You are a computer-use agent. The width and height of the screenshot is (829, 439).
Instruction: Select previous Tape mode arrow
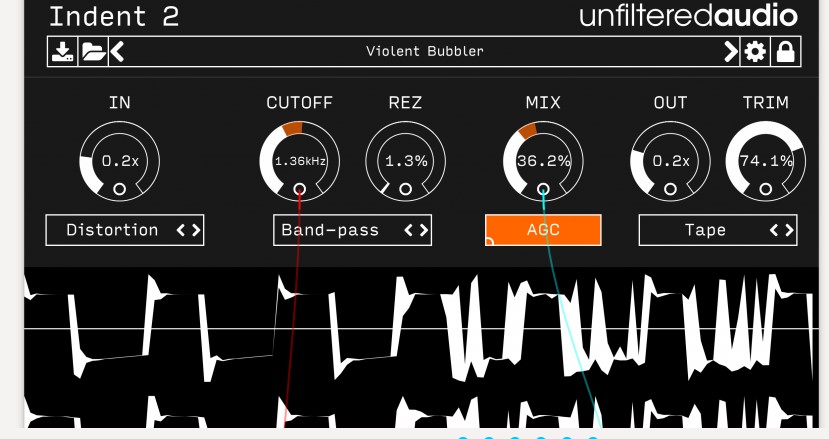[774, 230]
